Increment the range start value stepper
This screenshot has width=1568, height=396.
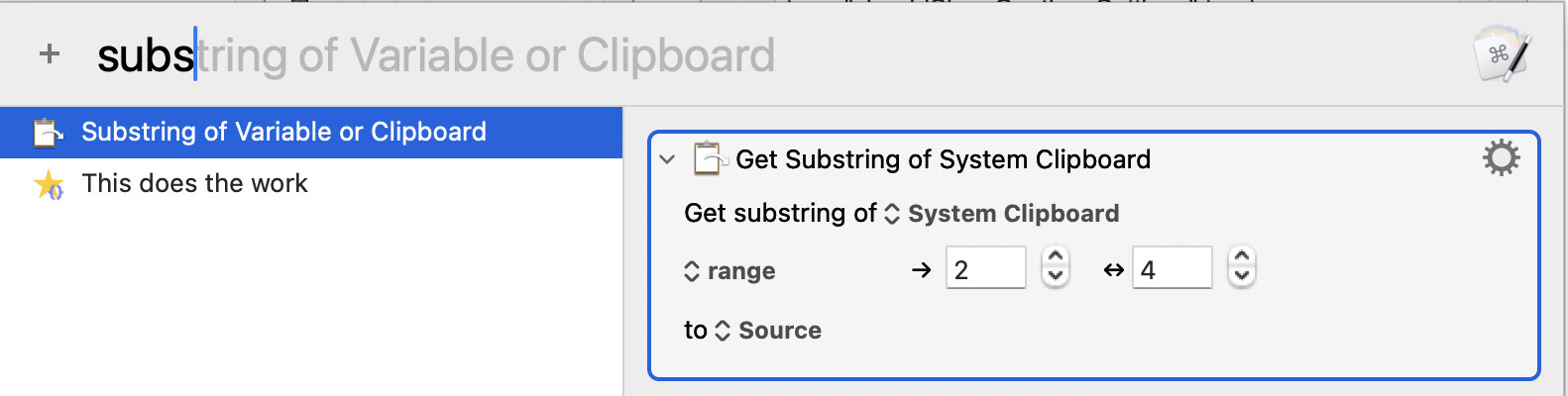pyautogui.click(x=1056, y=258)
